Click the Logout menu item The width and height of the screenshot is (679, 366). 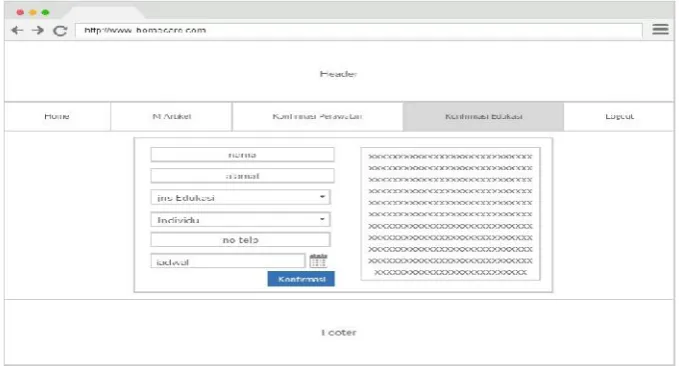(x=619, y=117)
